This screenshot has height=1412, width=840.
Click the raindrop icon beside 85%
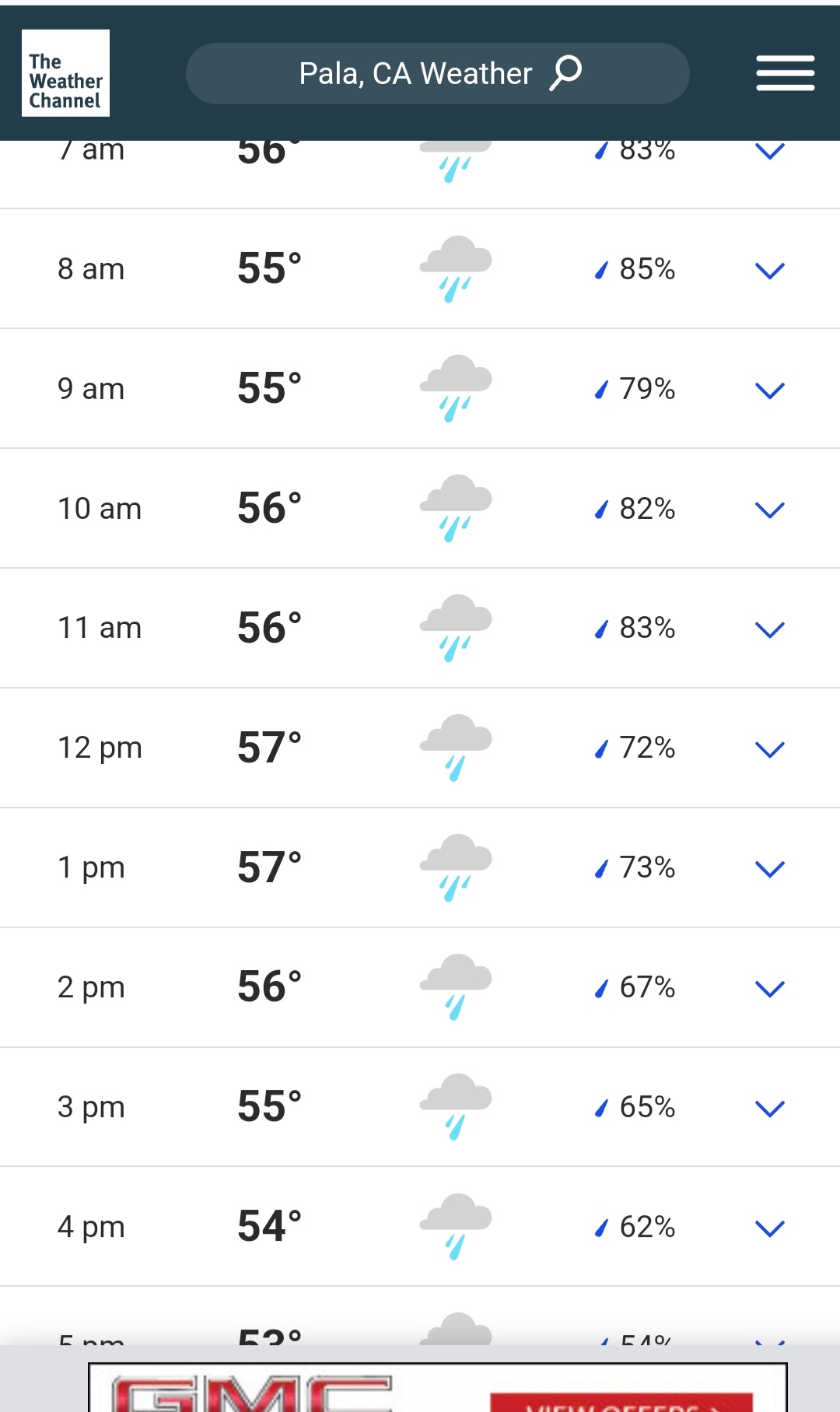(600, 270)
